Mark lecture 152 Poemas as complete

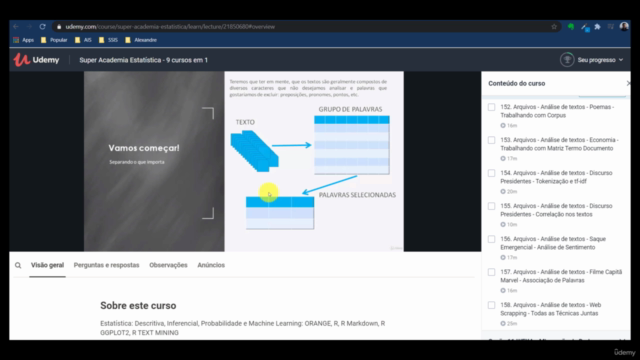pyautogui.click(x=491, y=107)
